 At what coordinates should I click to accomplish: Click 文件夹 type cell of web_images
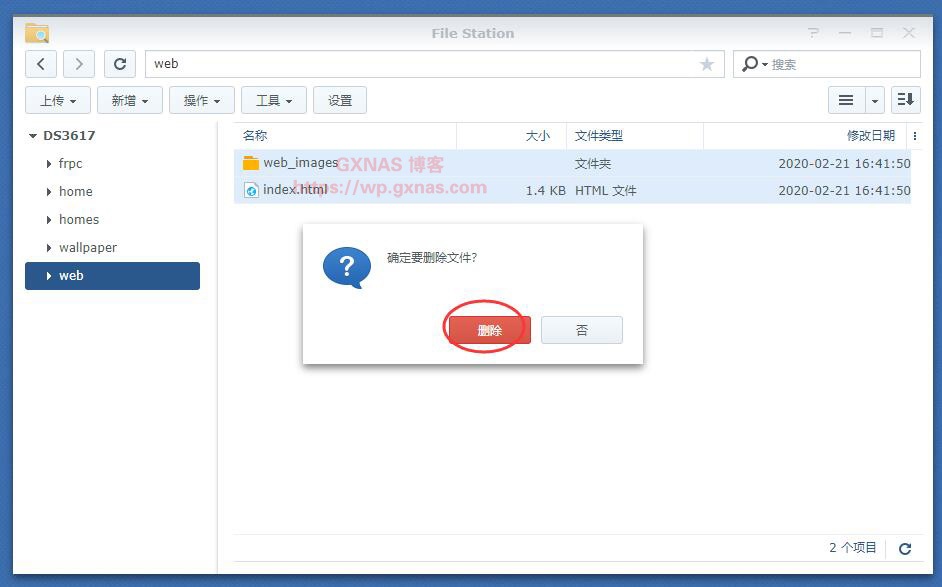point(592,163)
